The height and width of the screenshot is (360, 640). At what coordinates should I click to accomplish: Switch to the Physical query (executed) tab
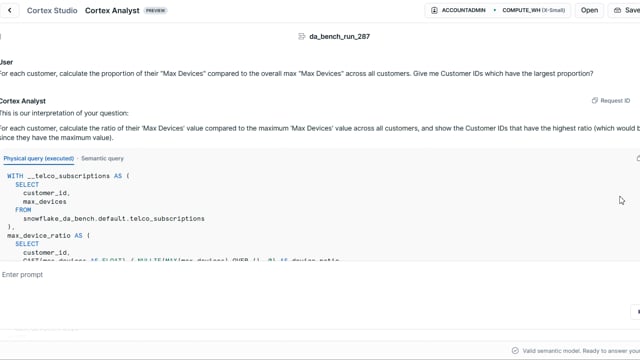39,158
